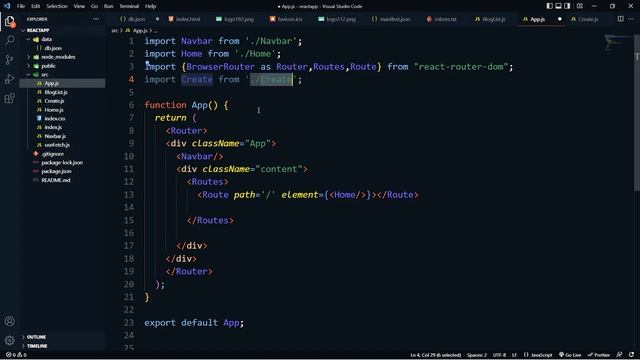This screenshot has width=640, height=360.
Task: Click the feedback icon in status bar
Action: (x=620, y=355)
